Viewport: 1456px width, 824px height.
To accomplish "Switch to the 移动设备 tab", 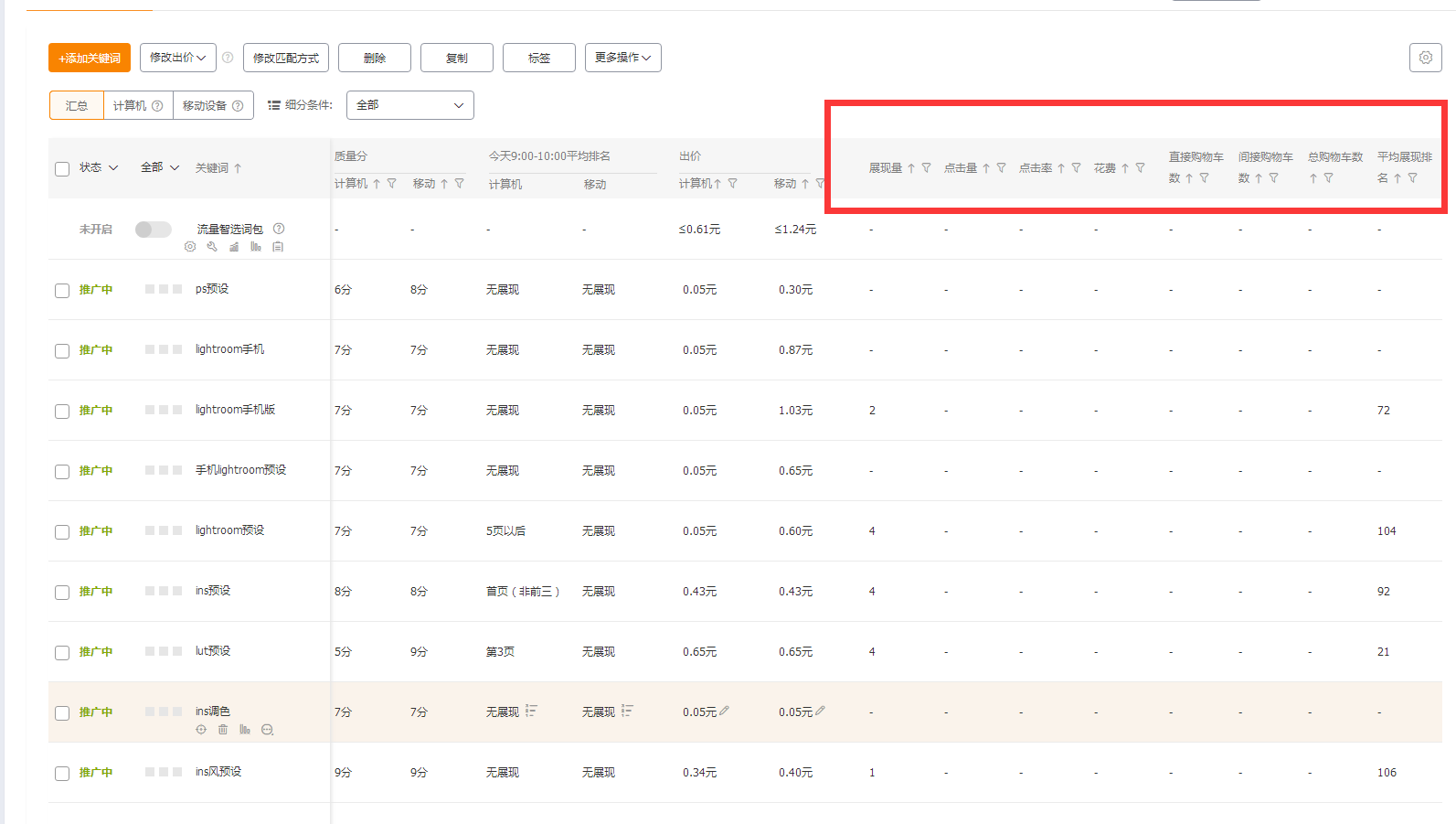I will 213,105.
